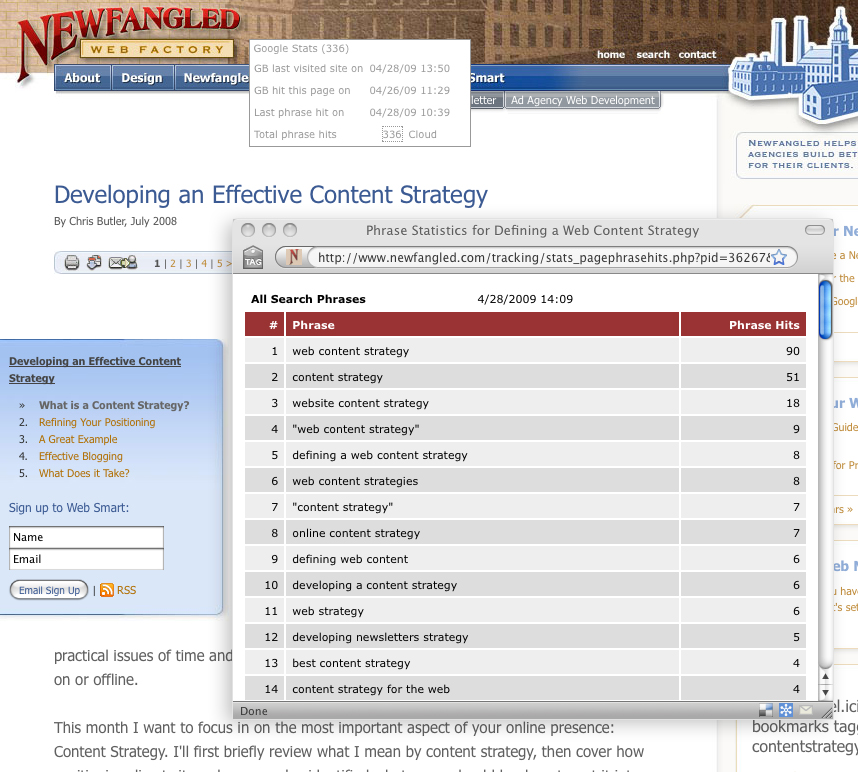Viewport: 858px width, 772px height.
Task: Select the "best content strategy" phrase
Action: click(351, 663)
